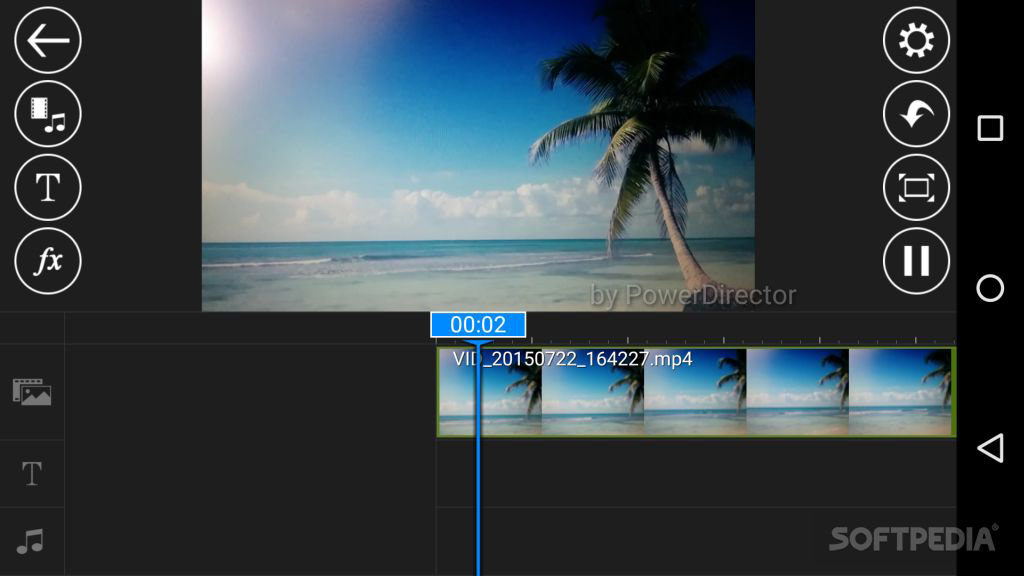This screenshot has width=1024, height=576.
Task: Open the add media and music button
Action: 48,114
